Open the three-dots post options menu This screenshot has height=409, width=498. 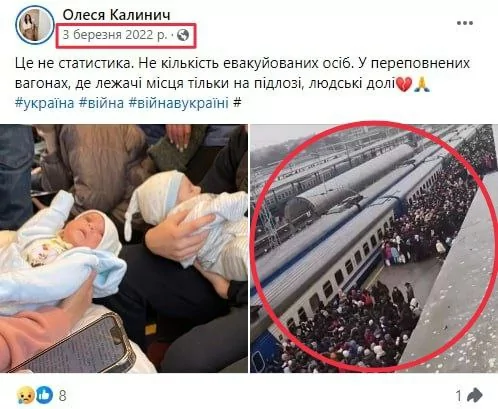tap(465, 23)
